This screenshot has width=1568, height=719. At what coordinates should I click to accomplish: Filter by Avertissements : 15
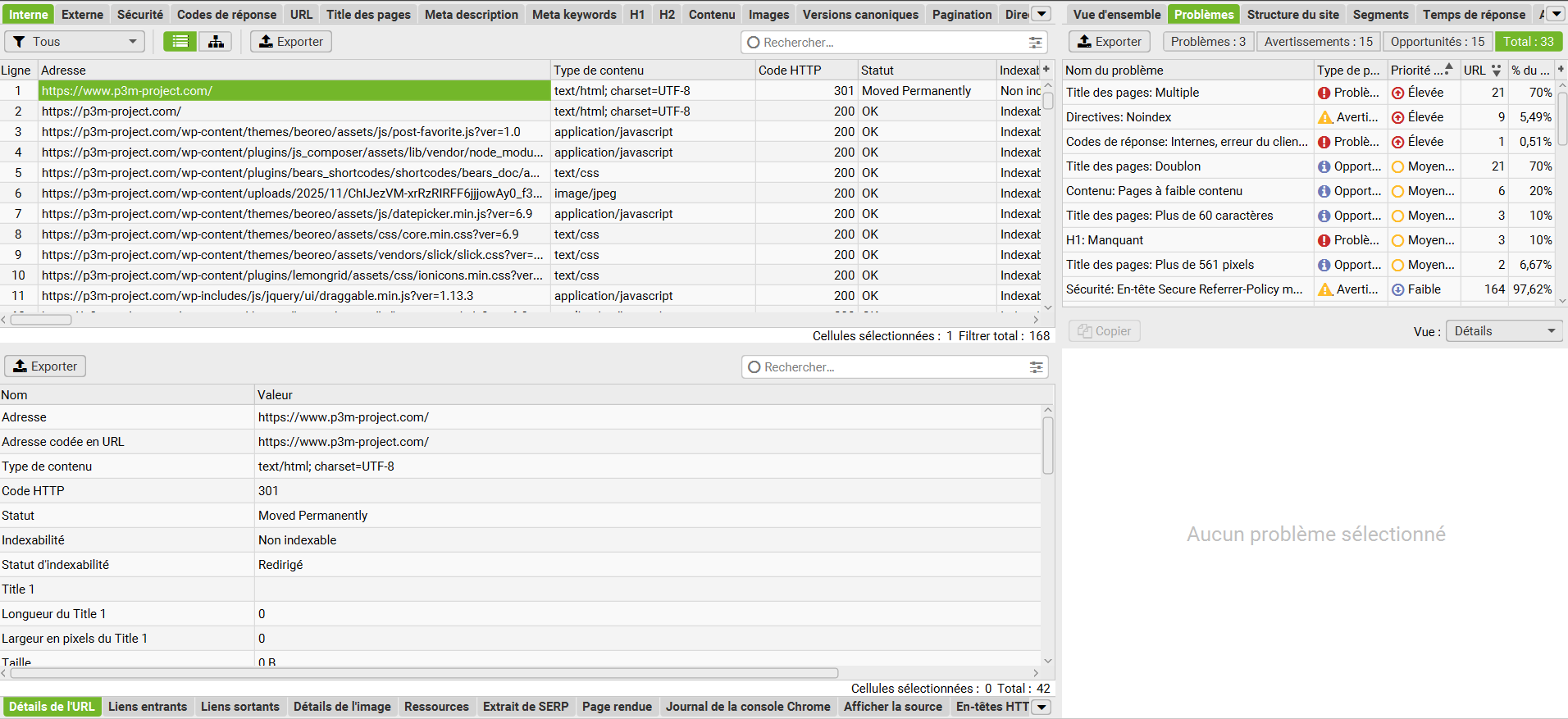click(1318, 42)
